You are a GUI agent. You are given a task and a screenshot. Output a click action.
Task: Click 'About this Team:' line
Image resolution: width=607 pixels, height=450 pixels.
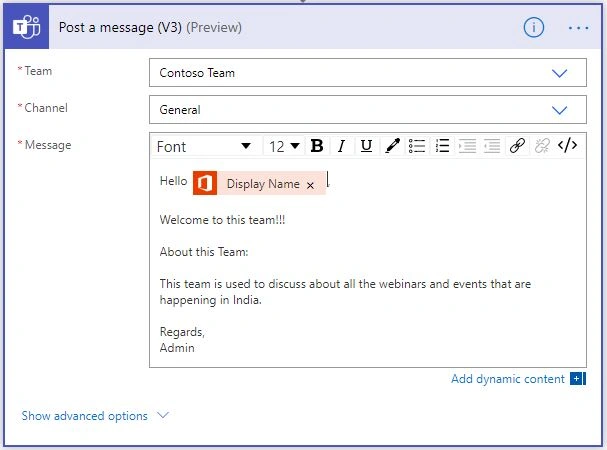(x=204, y=252)
